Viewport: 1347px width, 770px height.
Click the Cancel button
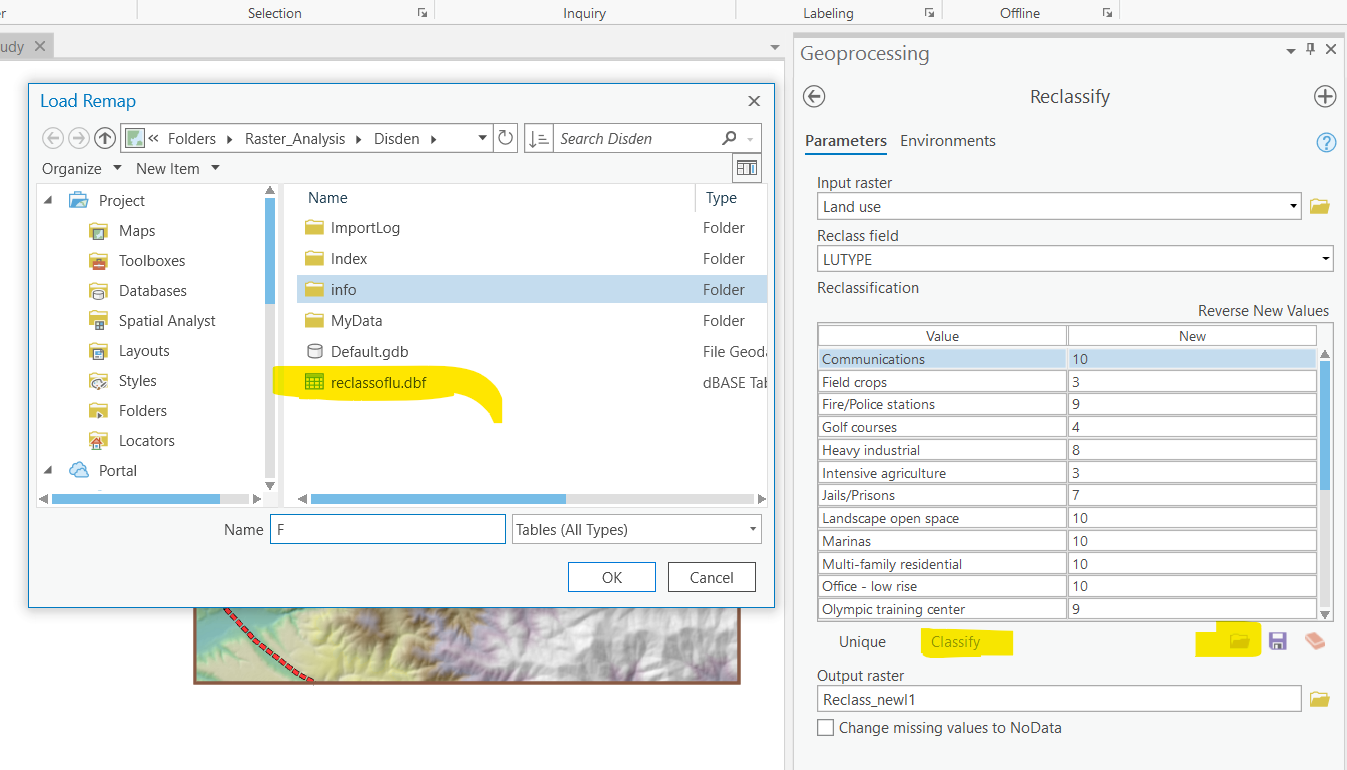pos(711,577)
